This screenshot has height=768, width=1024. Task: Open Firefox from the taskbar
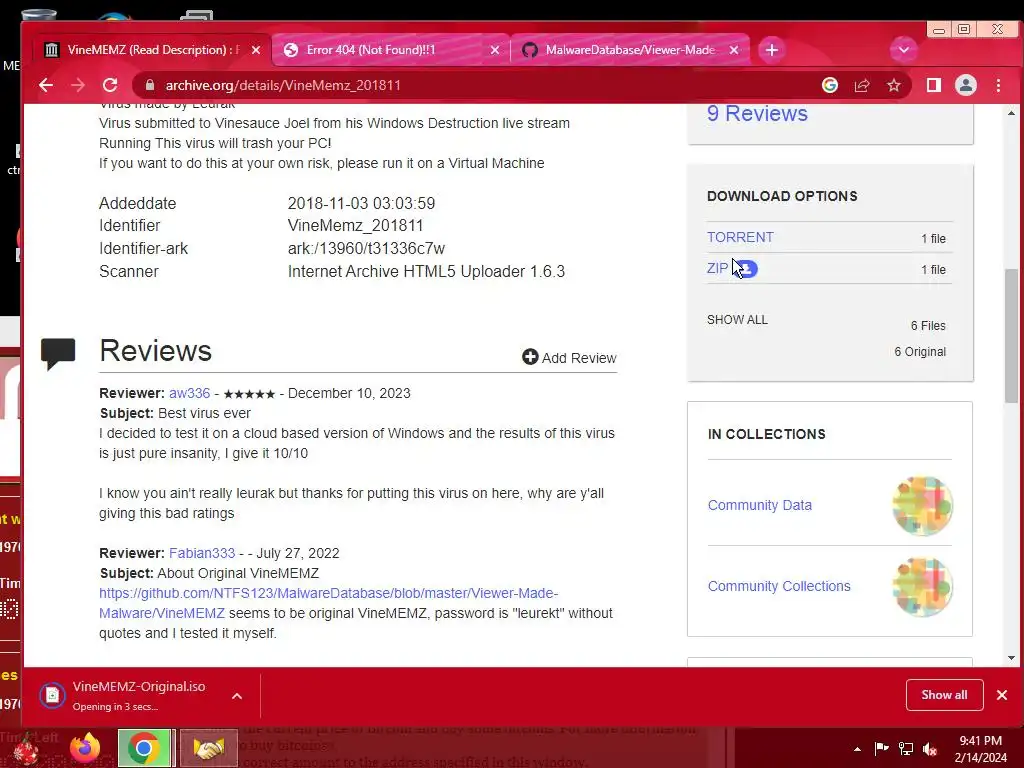tap(85, 748)
